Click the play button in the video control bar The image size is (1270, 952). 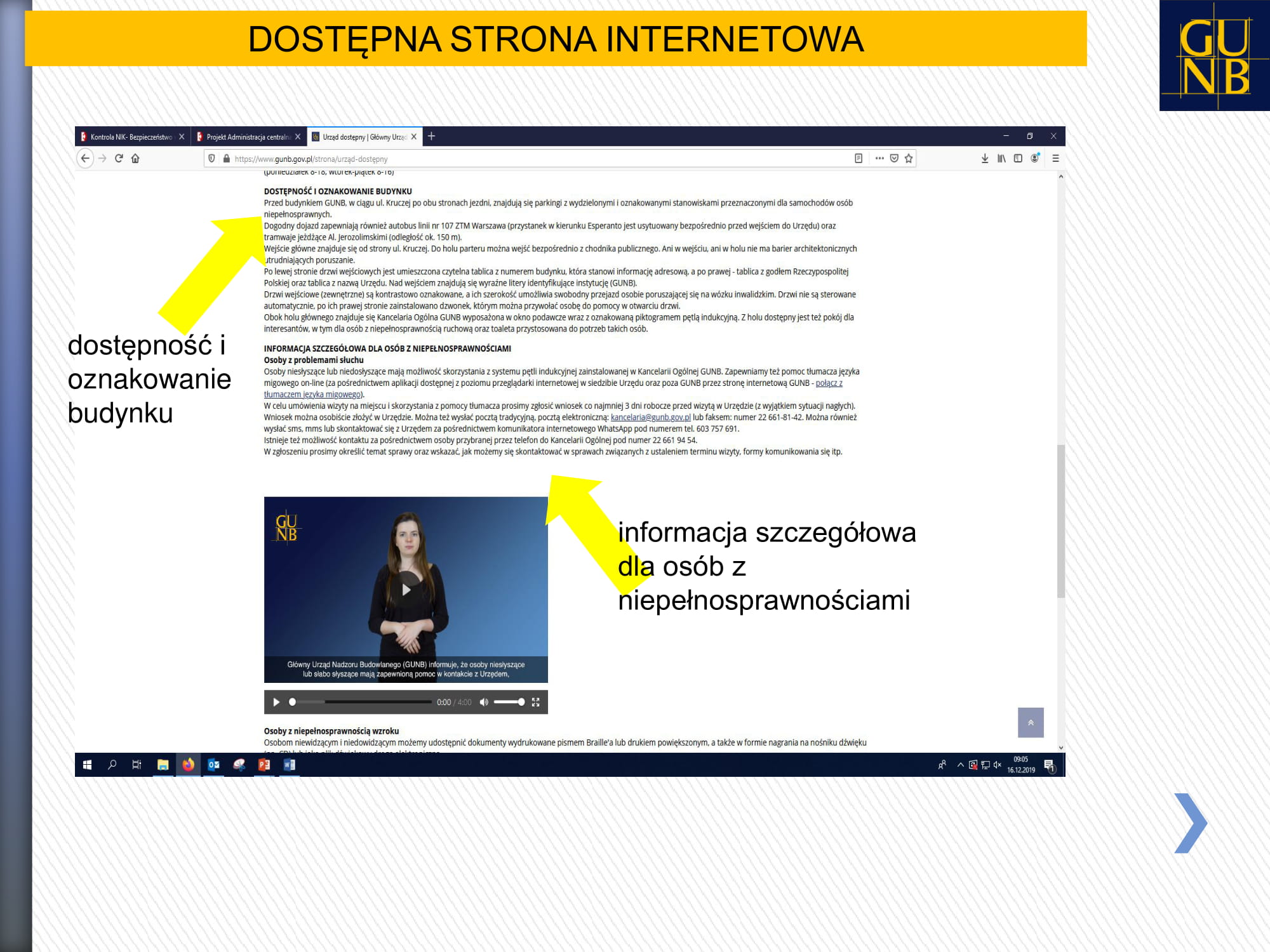[276, 702]
